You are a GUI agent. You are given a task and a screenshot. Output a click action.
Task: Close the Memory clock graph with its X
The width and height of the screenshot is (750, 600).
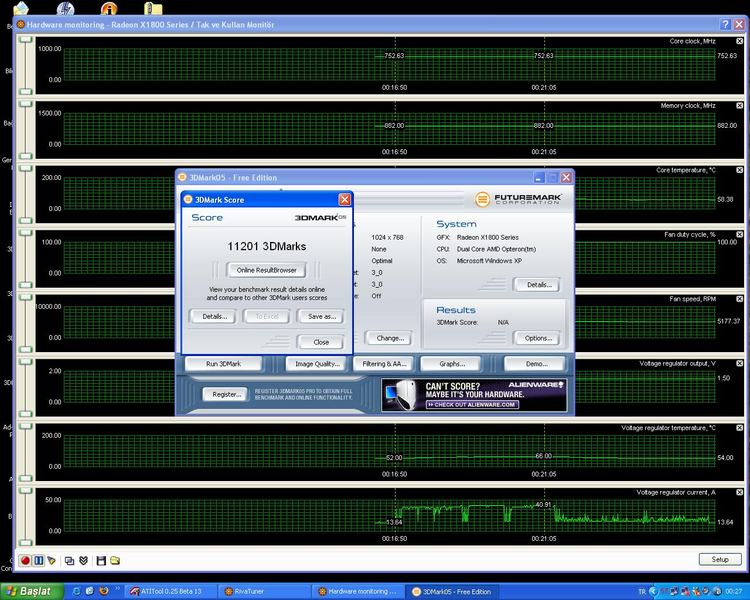point(739,105)
